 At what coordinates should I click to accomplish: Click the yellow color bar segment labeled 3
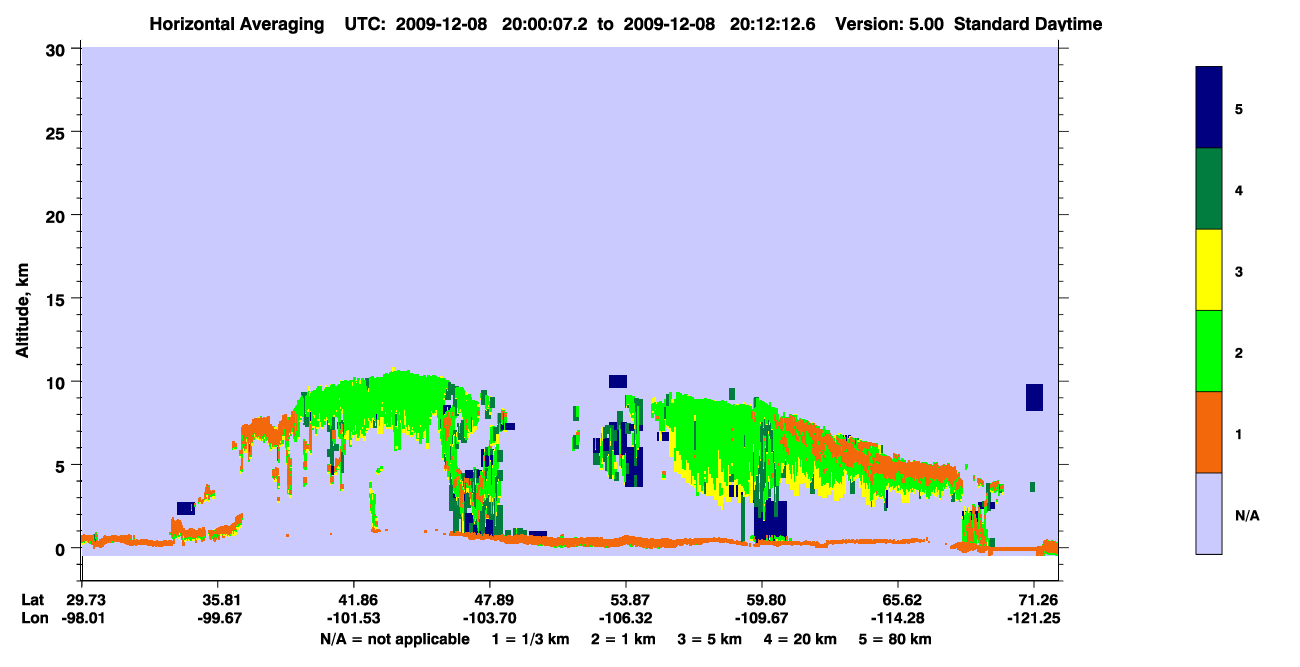click(1209, 270)
